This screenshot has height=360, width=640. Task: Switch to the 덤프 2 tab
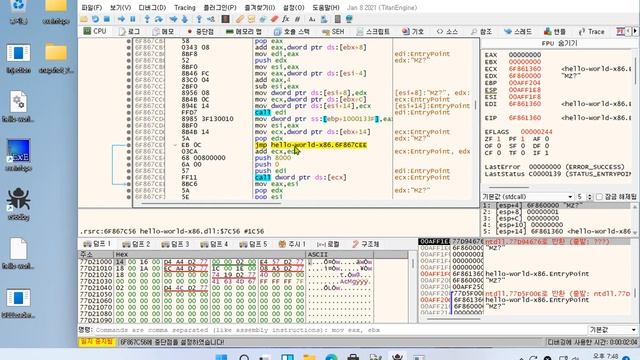pyautogui.click(x=136, y=244)
